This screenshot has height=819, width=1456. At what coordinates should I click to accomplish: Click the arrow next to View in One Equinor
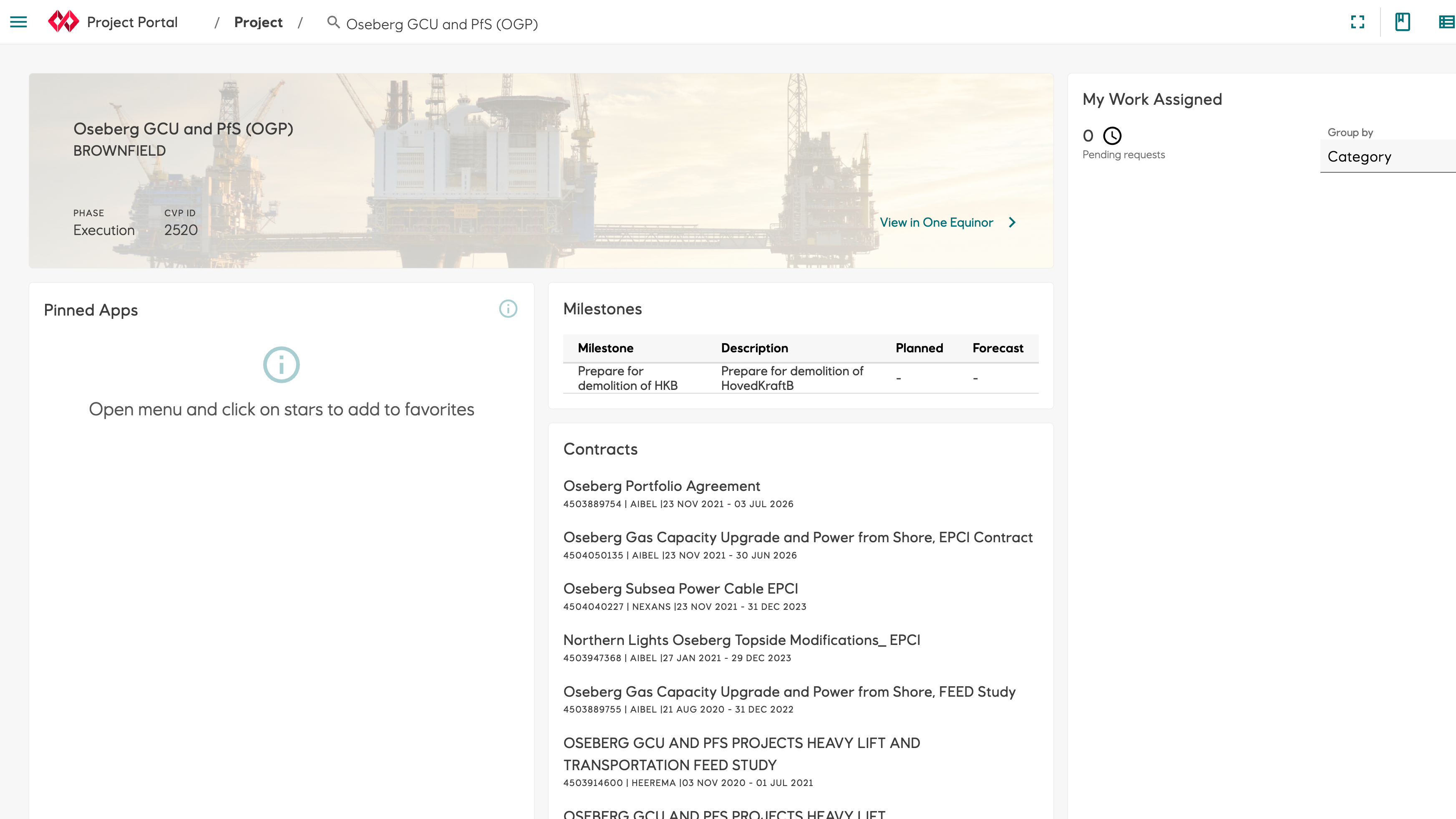[x=1012, y=222]
